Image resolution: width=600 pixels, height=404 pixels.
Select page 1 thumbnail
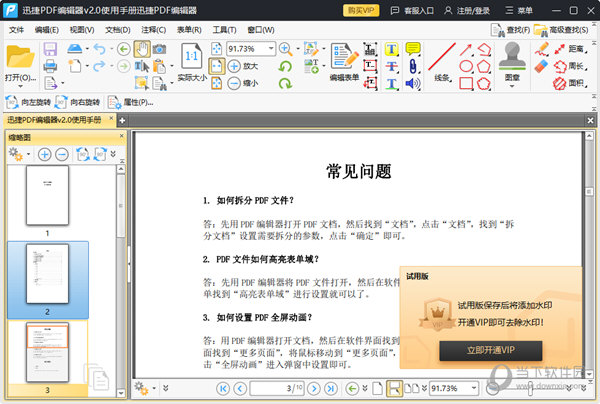pyautogui.click(x=47, y=195)
